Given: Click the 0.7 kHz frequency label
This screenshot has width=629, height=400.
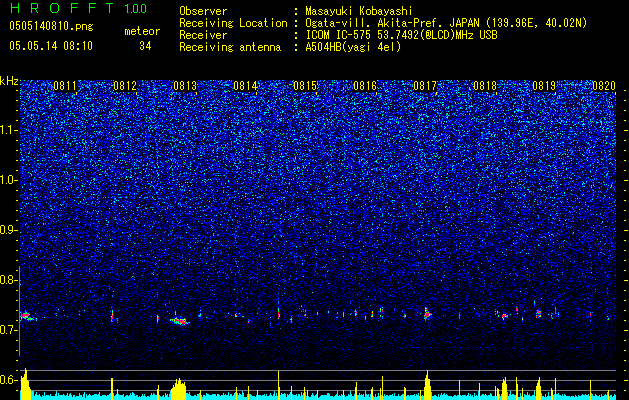Looking at the screenshot, I should pyautogui.click(x=8, y=330).
